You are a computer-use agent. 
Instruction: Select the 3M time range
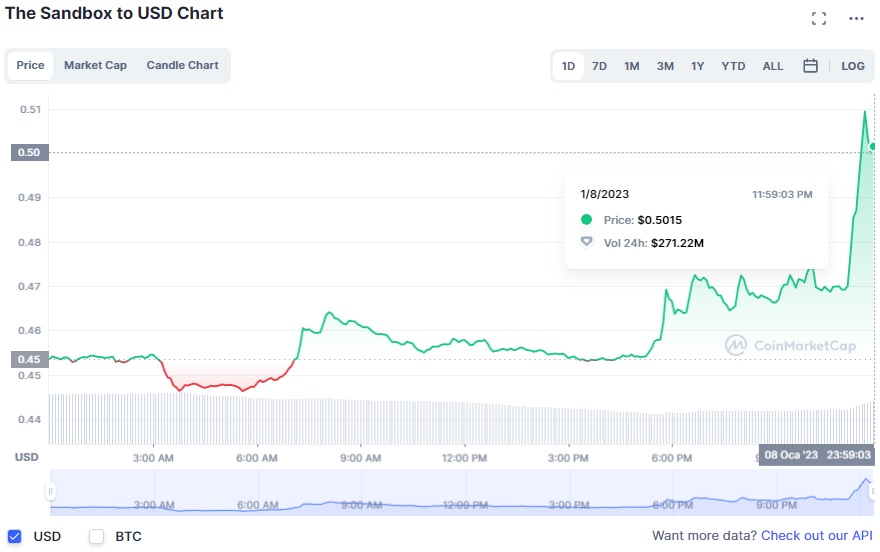point(665,66)
